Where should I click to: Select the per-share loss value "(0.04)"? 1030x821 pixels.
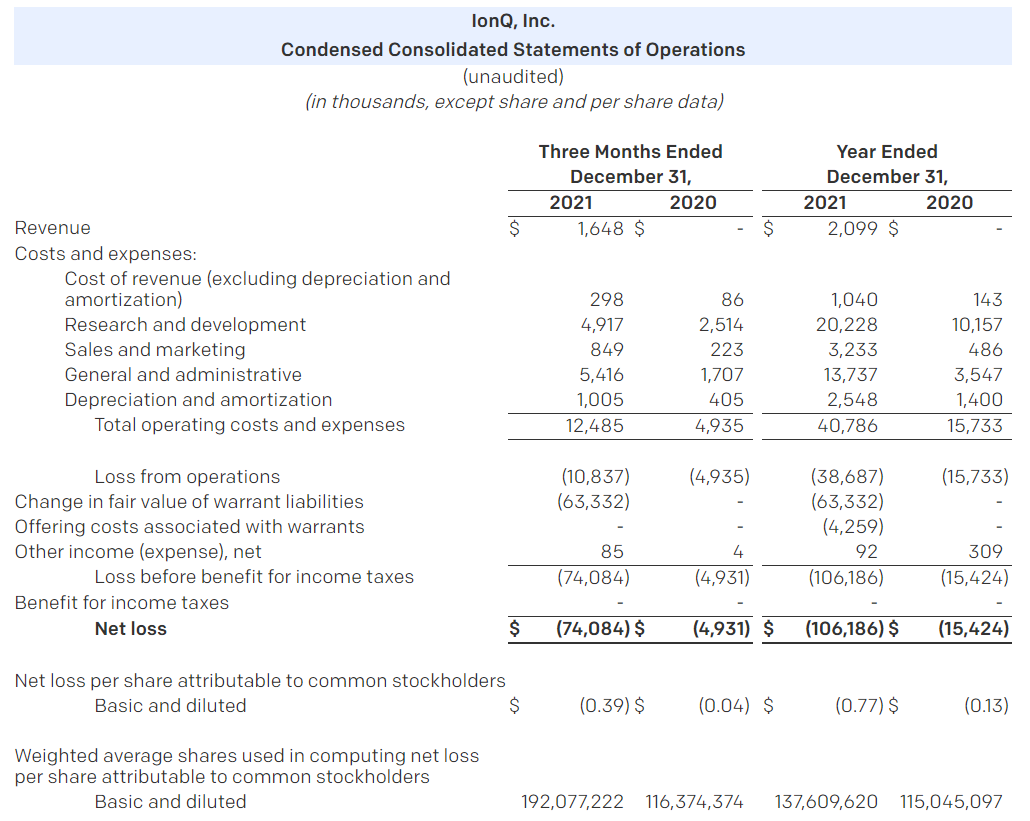724,705
